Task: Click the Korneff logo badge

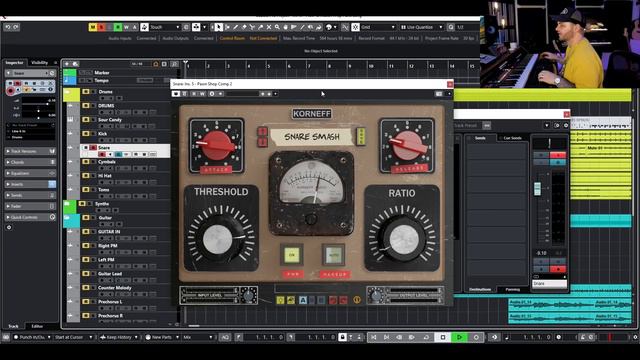Action: [311, 113]
